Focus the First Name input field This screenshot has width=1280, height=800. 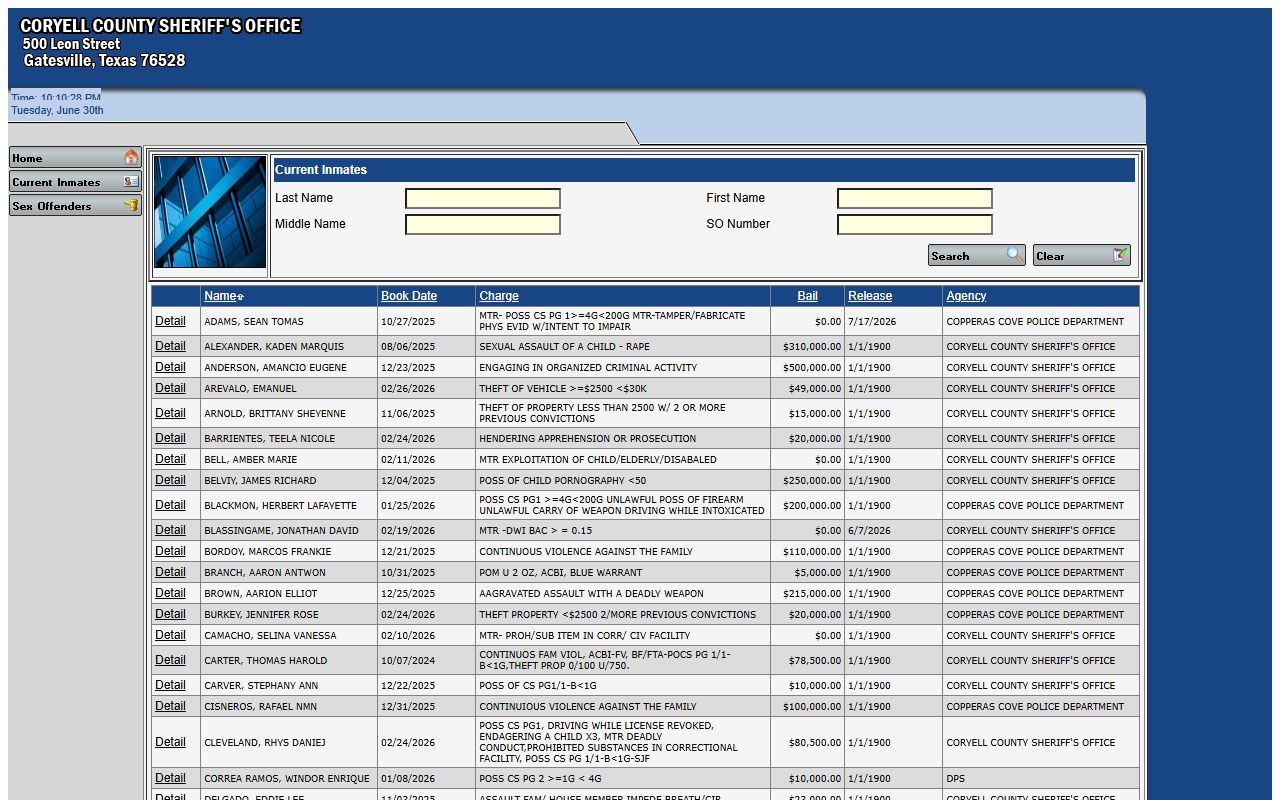(915, 198)
